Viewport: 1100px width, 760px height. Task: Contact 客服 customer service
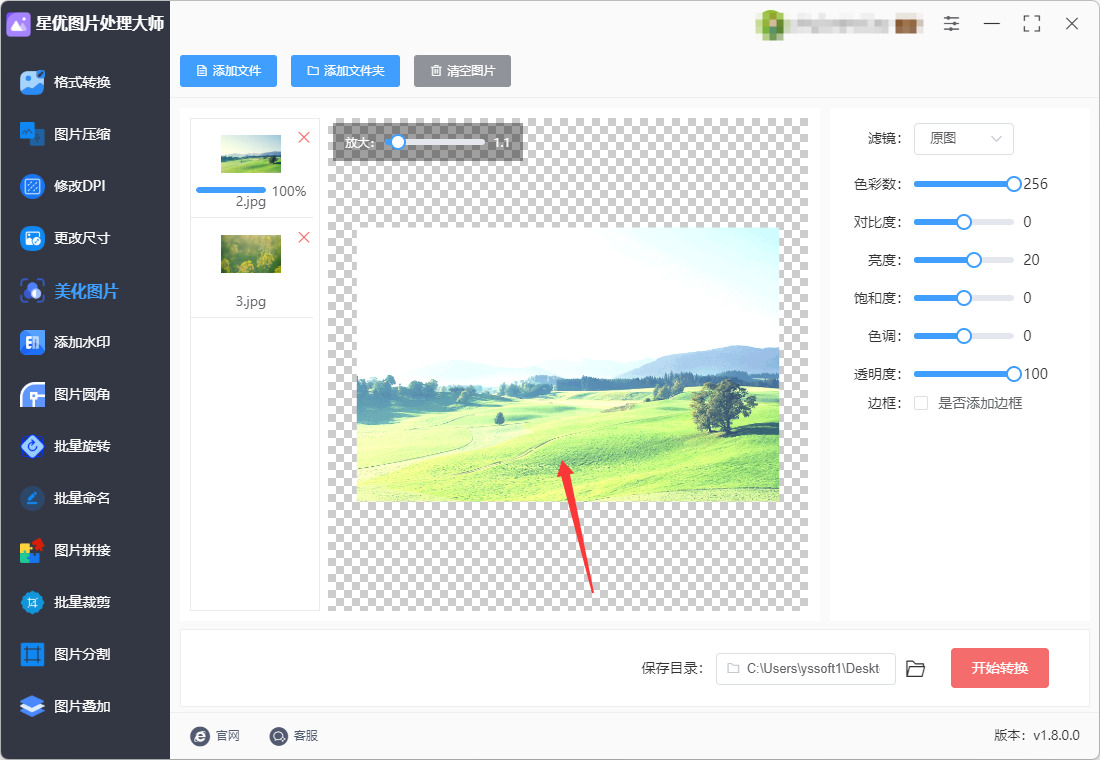[x=294, y=735]
